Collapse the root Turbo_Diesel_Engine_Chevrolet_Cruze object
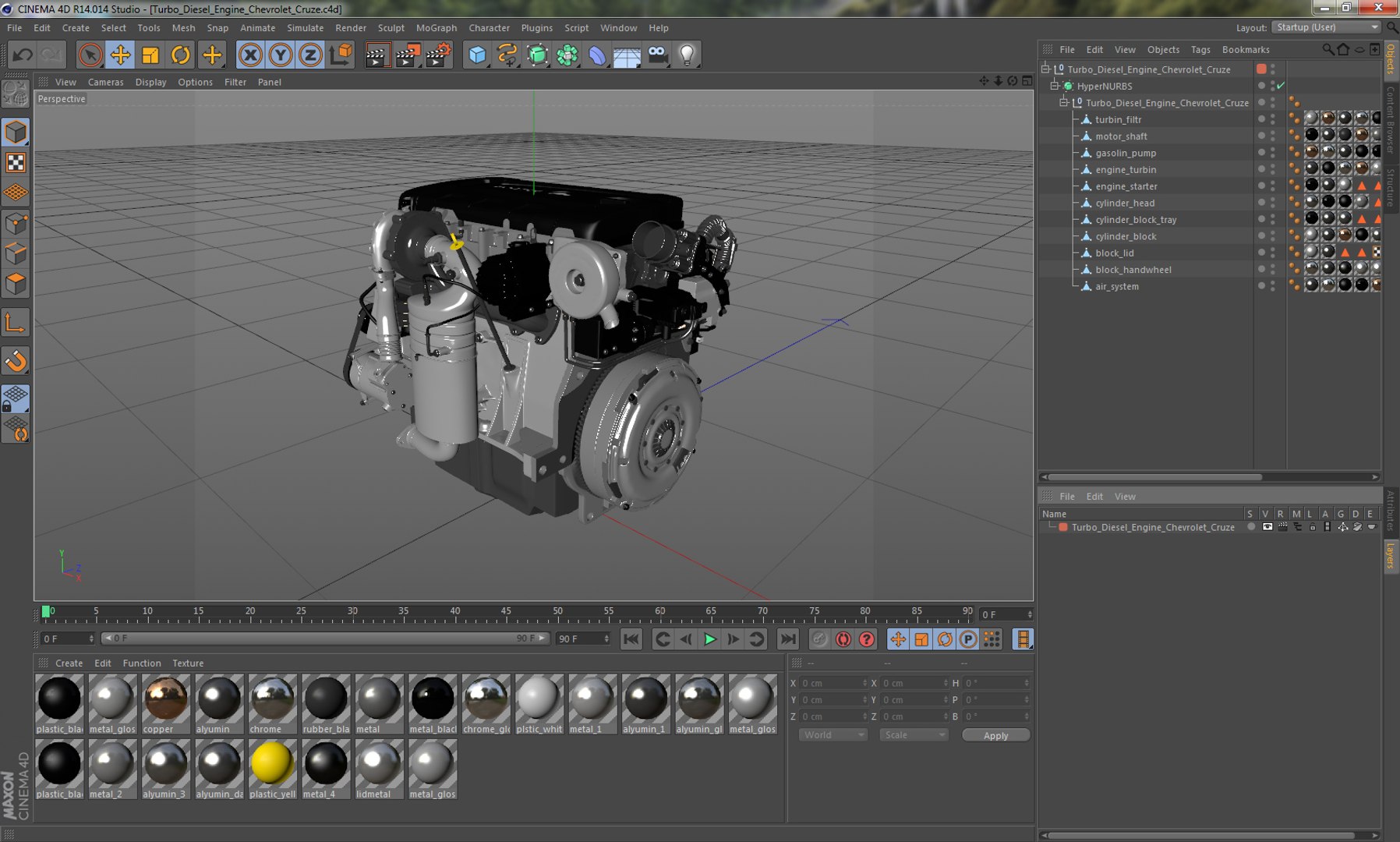Viewport: 1400px width, 842px height. click(x=1046, y=69)
